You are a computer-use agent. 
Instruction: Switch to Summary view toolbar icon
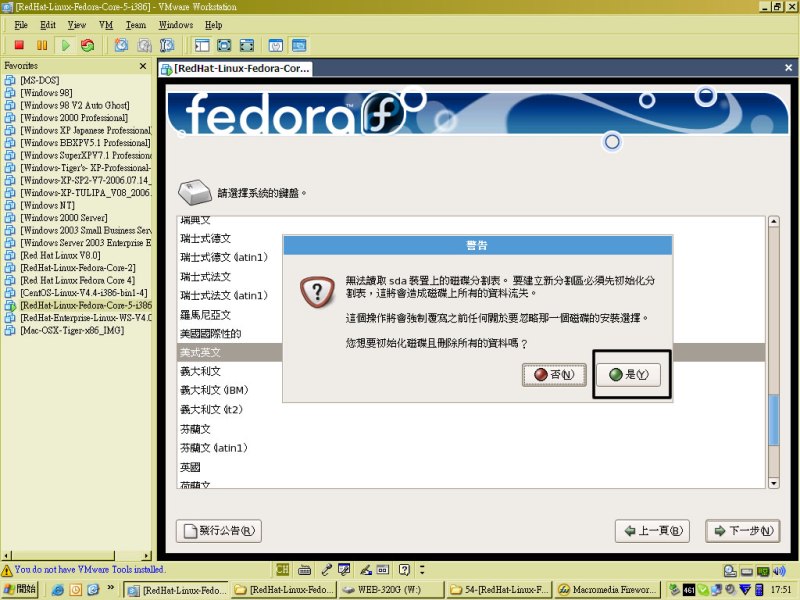[x=276, y=45]
